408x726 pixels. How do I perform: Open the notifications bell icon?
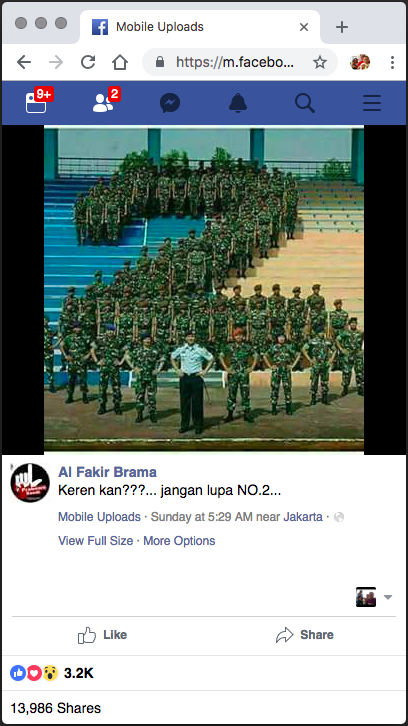[238, 103]
